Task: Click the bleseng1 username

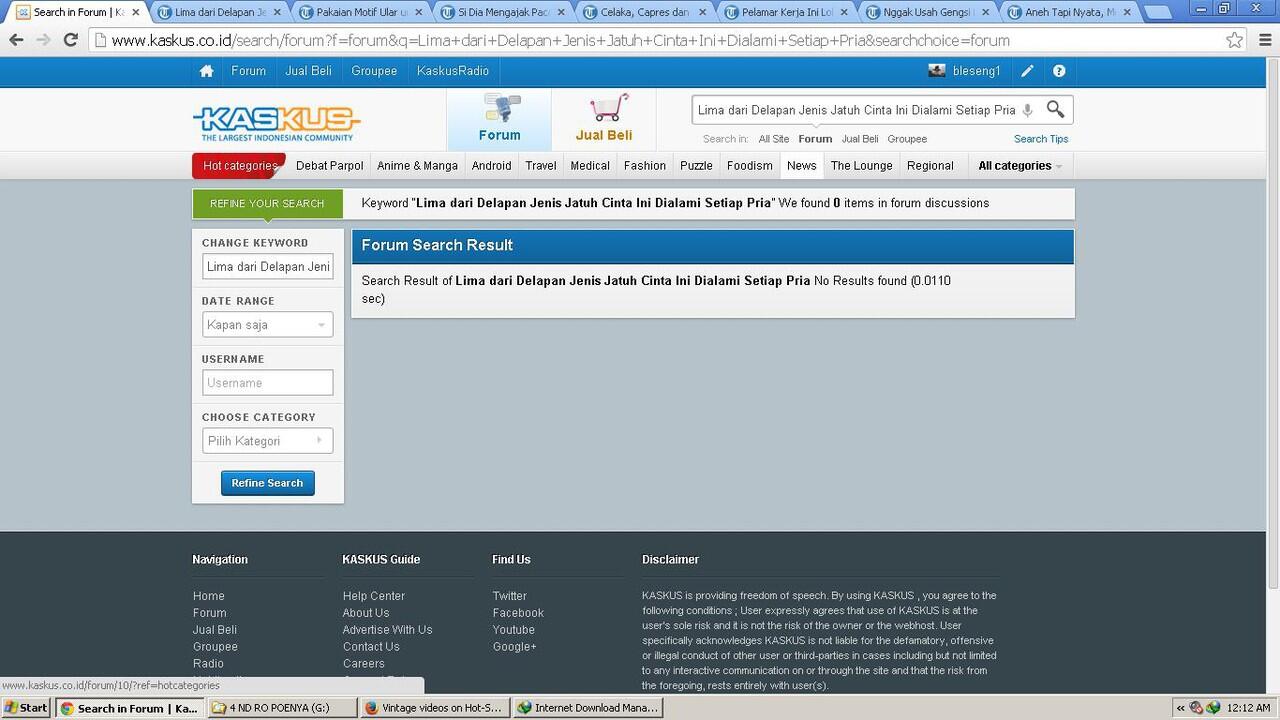Action: click(976, 71)
